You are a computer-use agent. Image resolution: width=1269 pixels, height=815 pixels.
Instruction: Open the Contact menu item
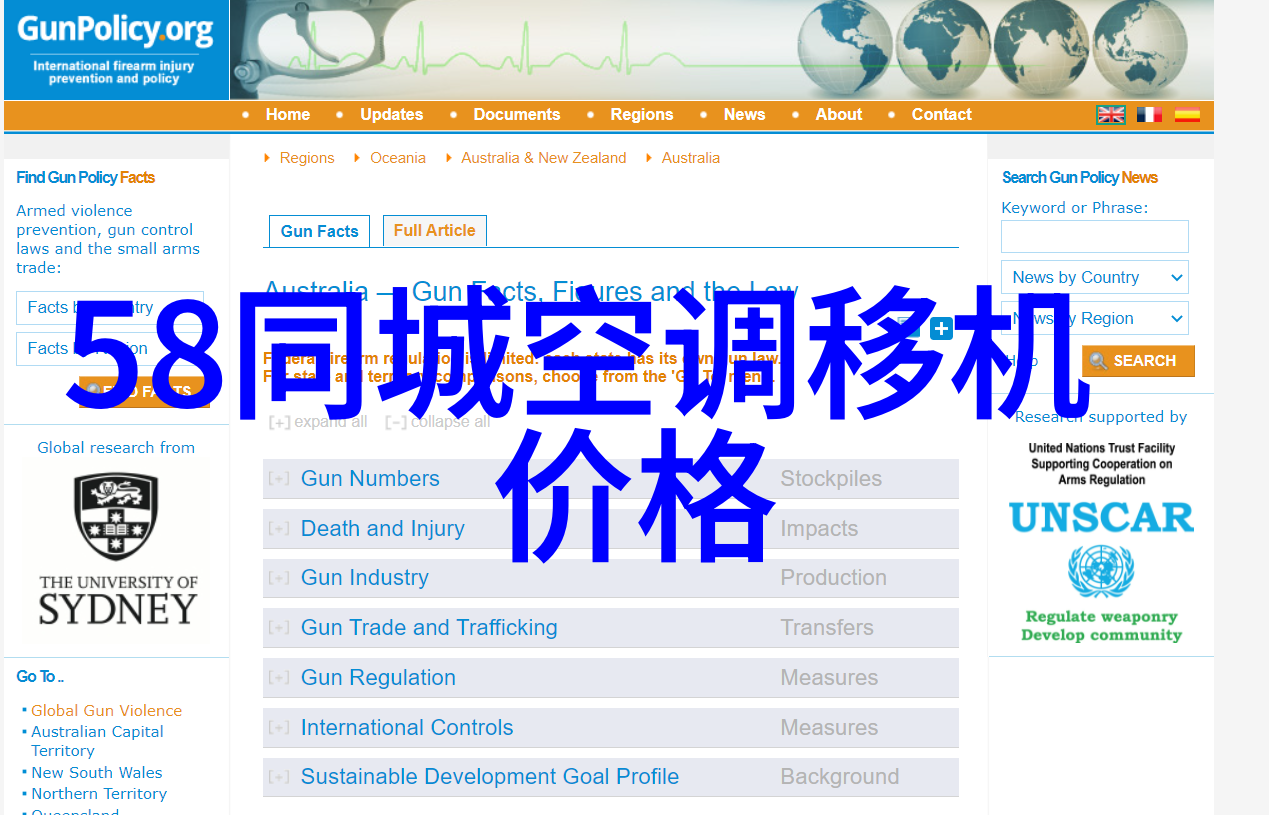tap(942, 115)
